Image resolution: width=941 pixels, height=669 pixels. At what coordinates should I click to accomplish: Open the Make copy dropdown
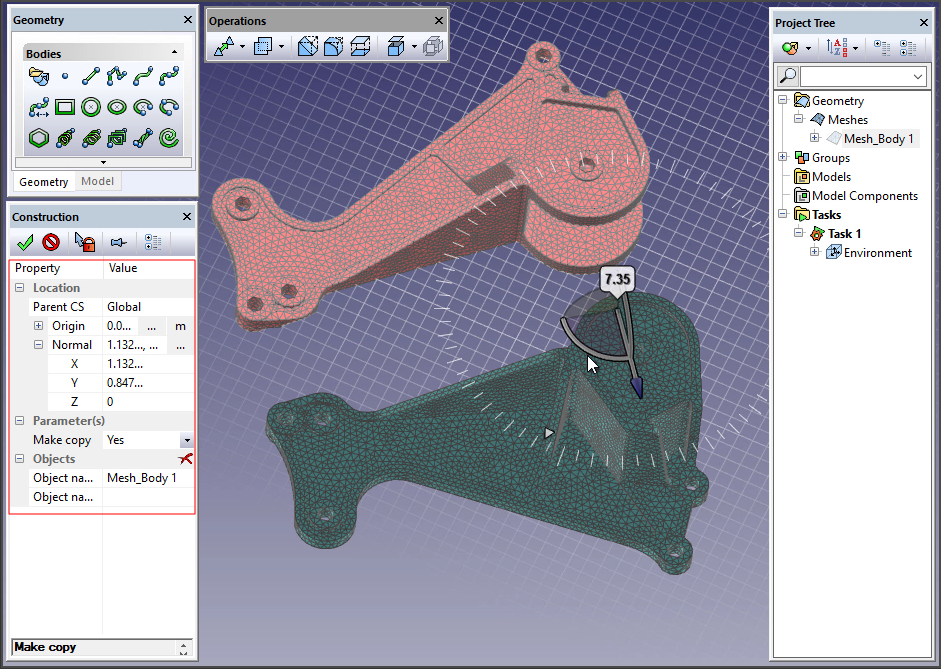186,440
